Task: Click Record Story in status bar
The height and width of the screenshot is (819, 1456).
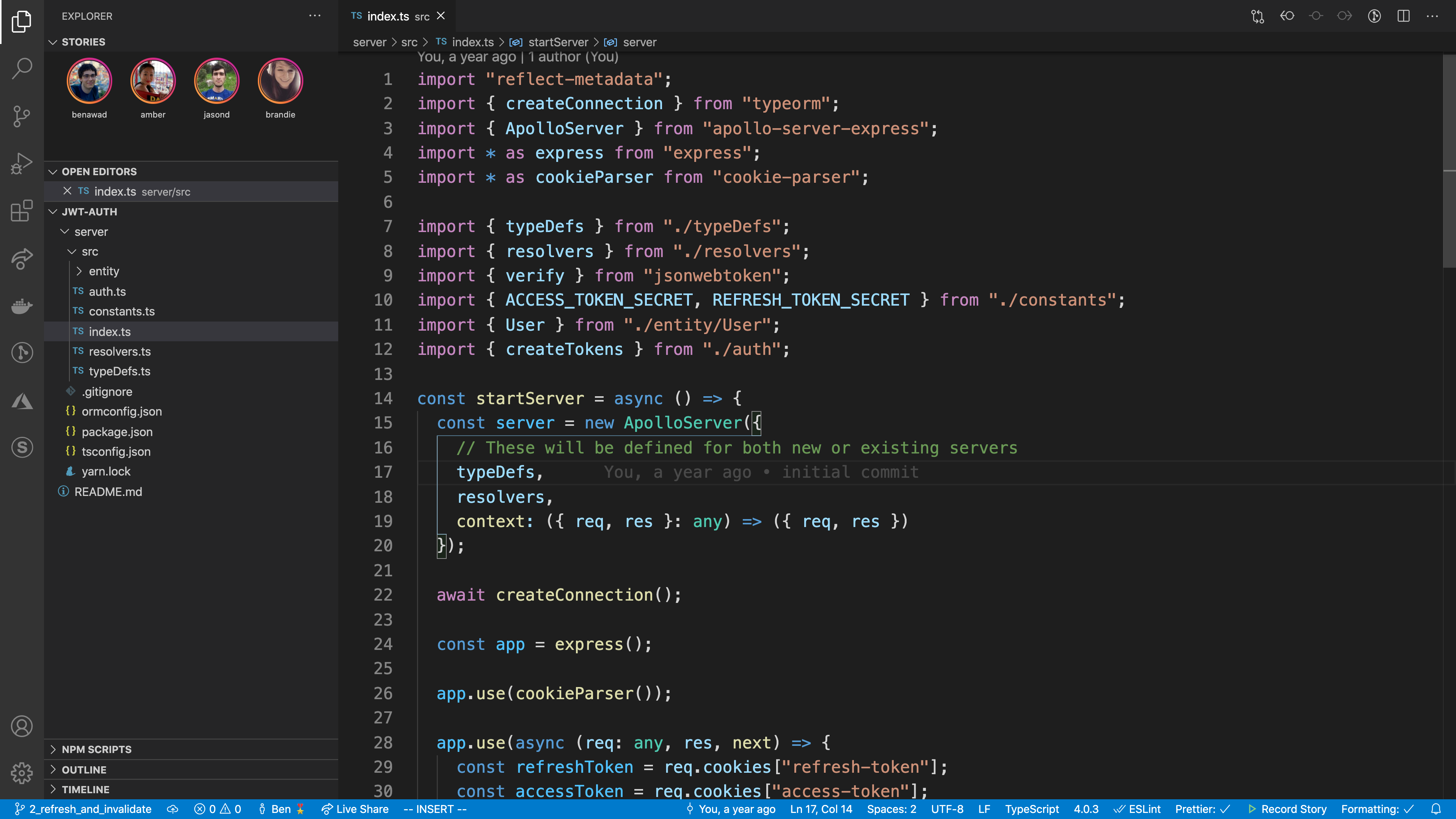Action: pos(1287,809)
